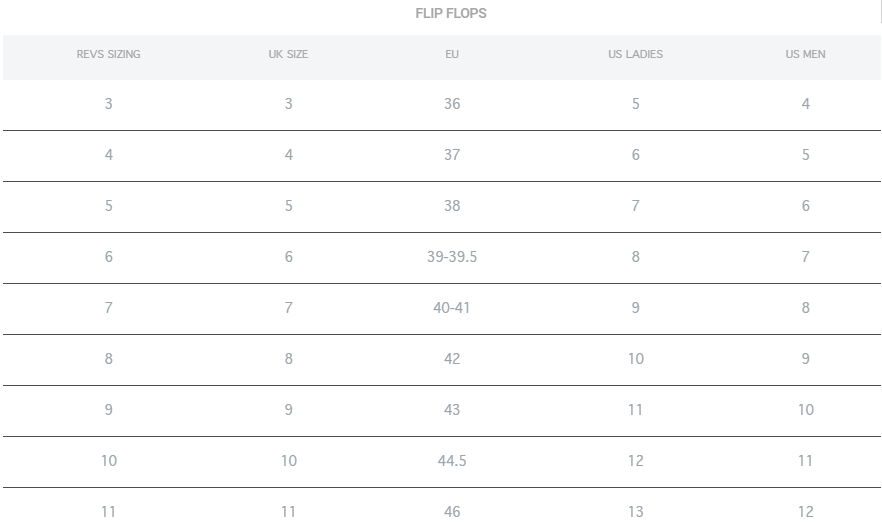Click the US MEN column header

805,54
